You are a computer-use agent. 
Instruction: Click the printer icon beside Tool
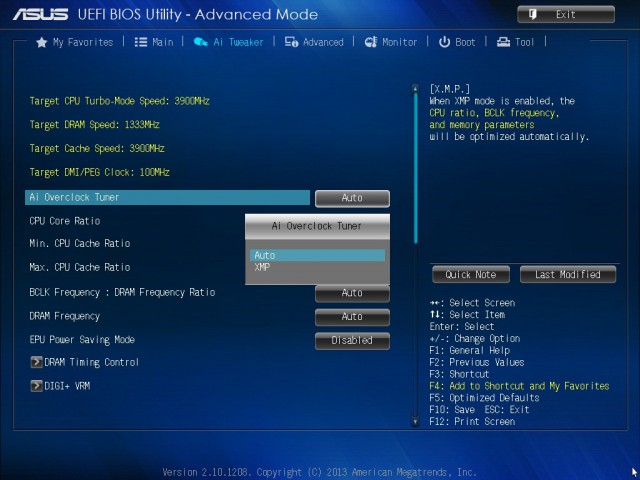503,42
